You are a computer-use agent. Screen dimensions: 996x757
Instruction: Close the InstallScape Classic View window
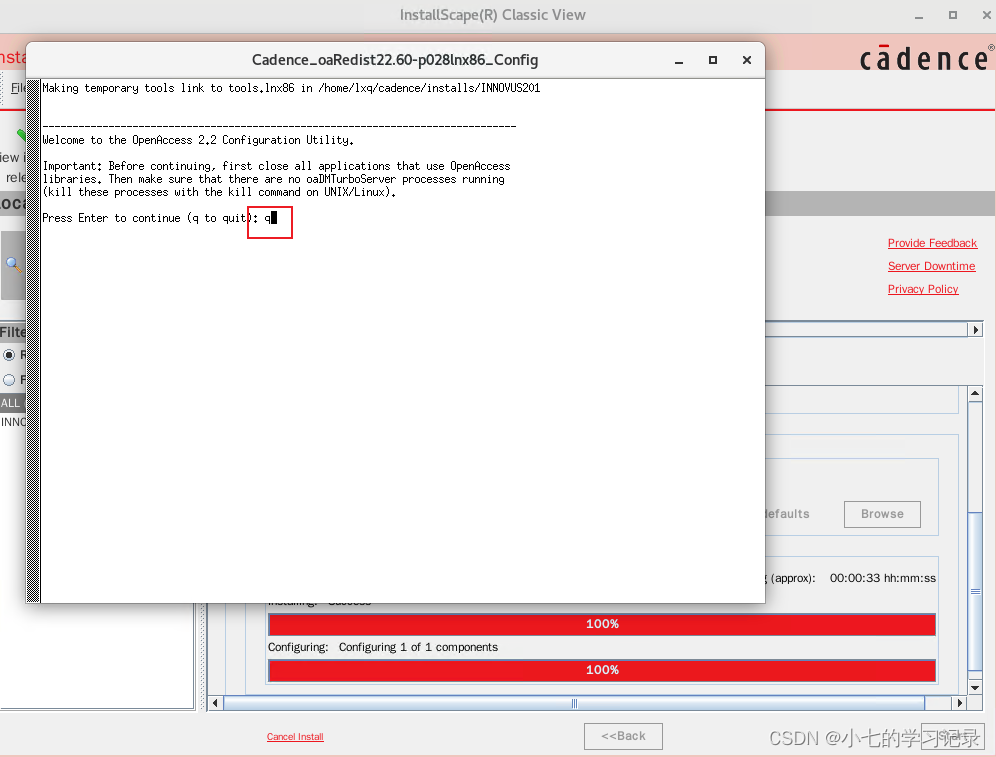tap(986, 15)
